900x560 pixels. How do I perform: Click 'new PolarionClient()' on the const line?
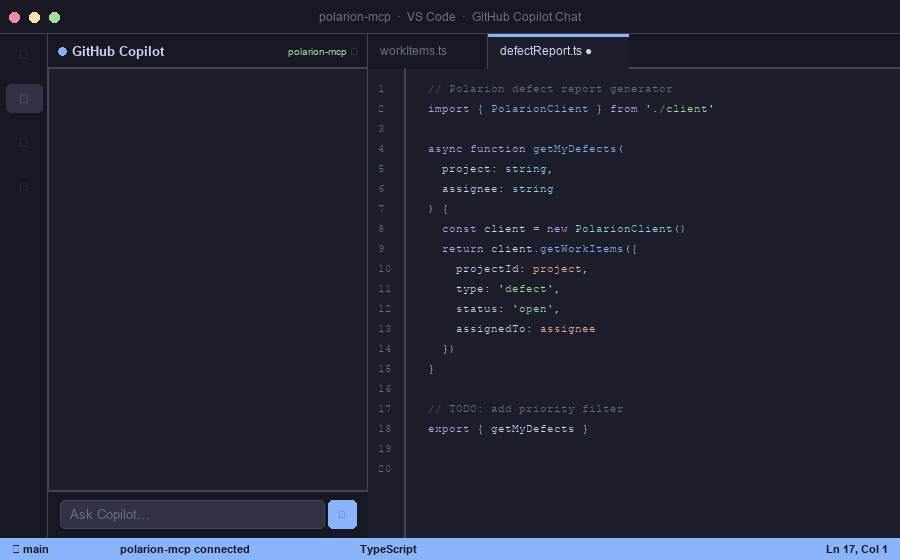click(x=616, y=228)
